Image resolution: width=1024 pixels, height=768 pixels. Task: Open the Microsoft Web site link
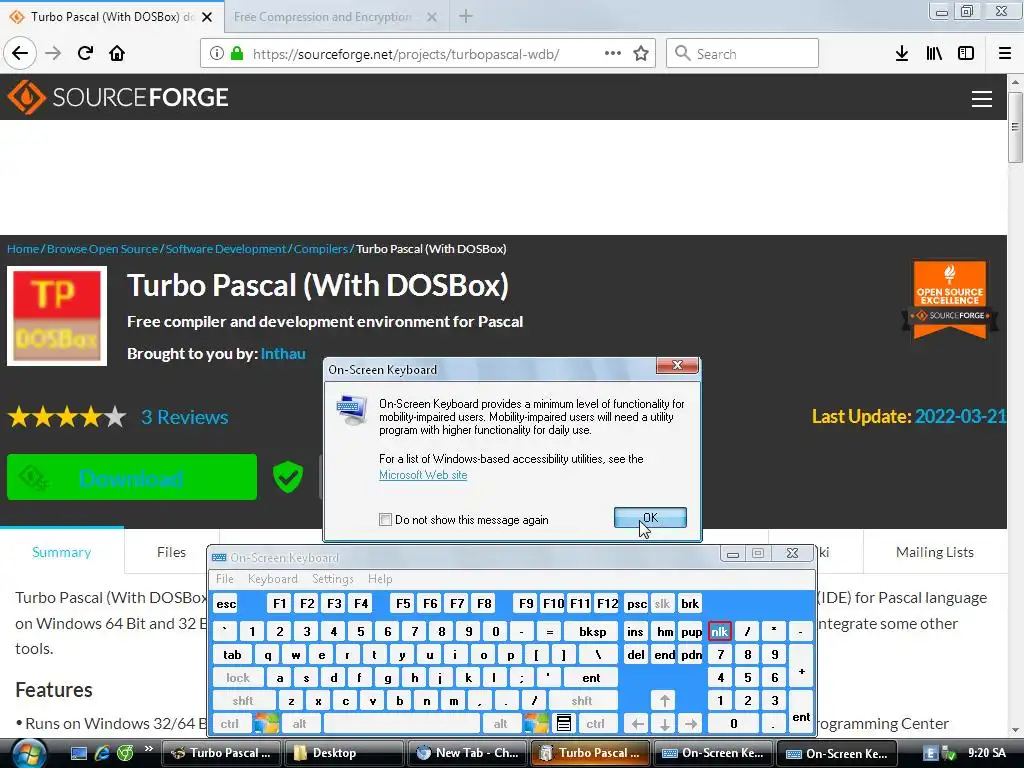tap(423, 475)
